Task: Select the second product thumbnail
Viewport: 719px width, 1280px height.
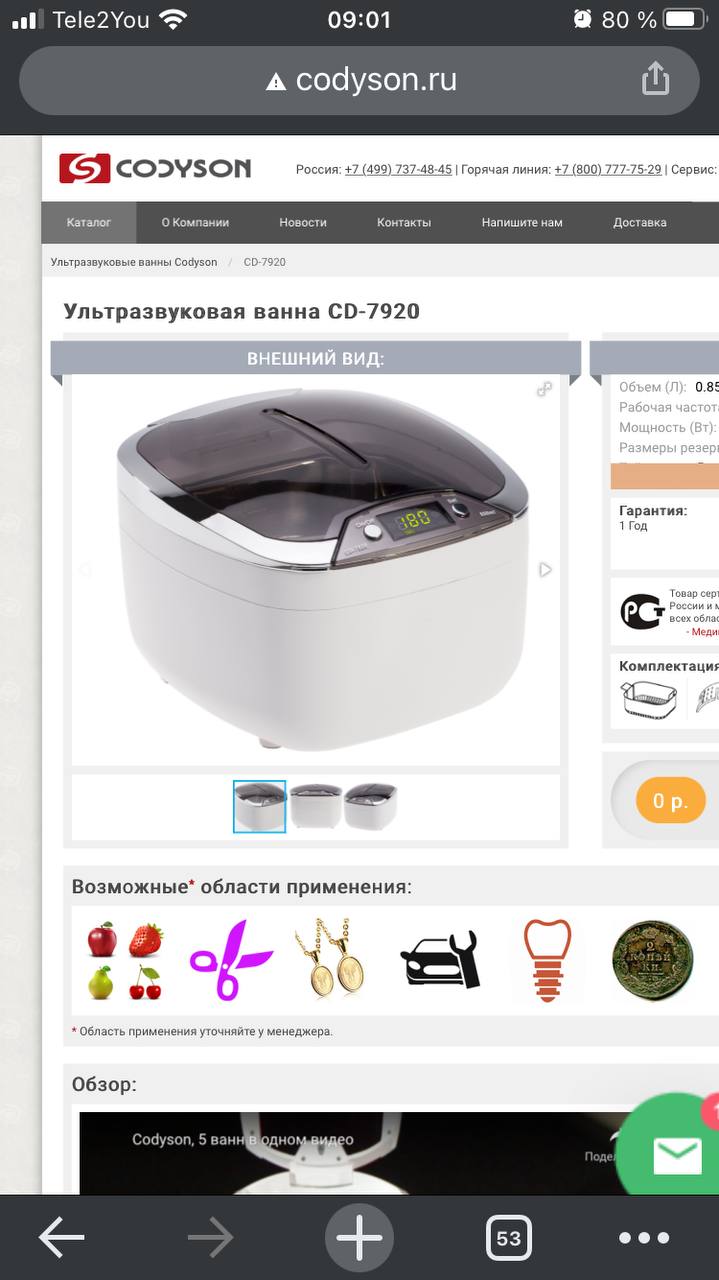Action: pyautogui.click(x=316, y=806)
